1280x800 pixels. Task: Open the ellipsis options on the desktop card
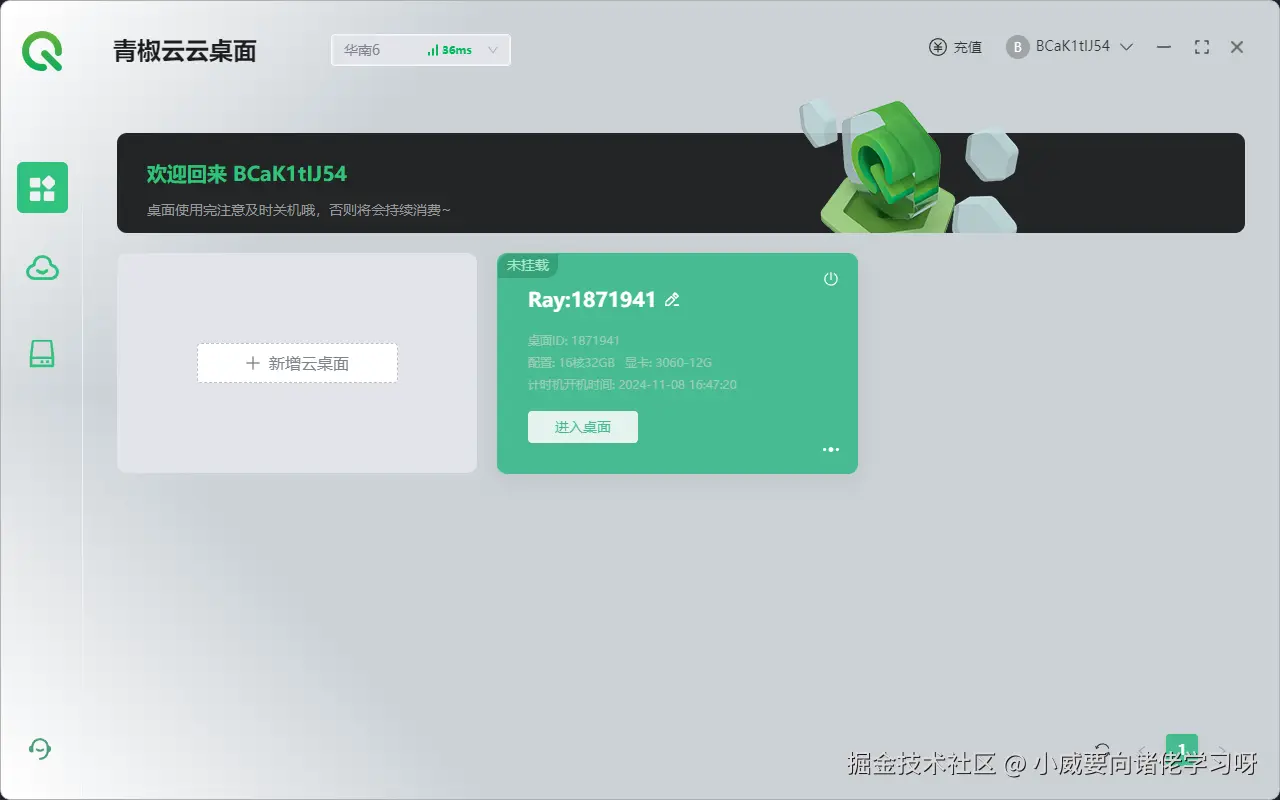[830, 449]
